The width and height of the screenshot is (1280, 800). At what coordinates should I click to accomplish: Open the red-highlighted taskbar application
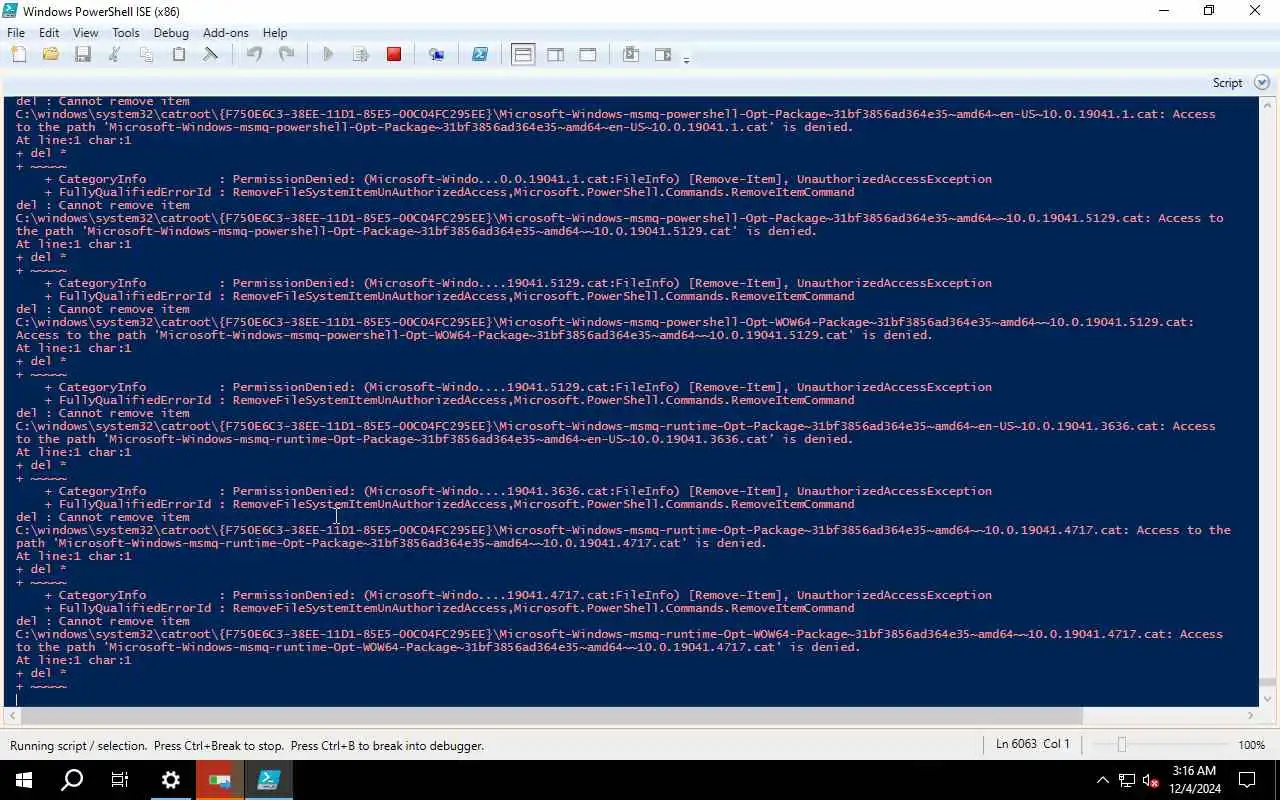coord(219,780)
